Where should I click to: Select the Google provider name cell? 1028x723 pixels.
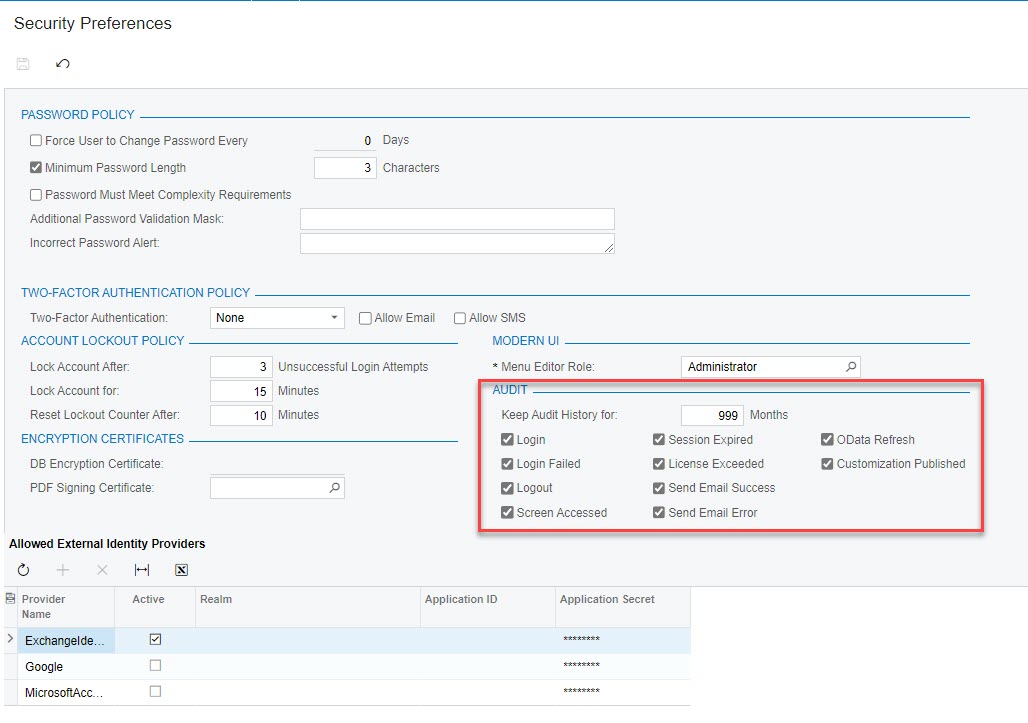(x=66, y=667)
